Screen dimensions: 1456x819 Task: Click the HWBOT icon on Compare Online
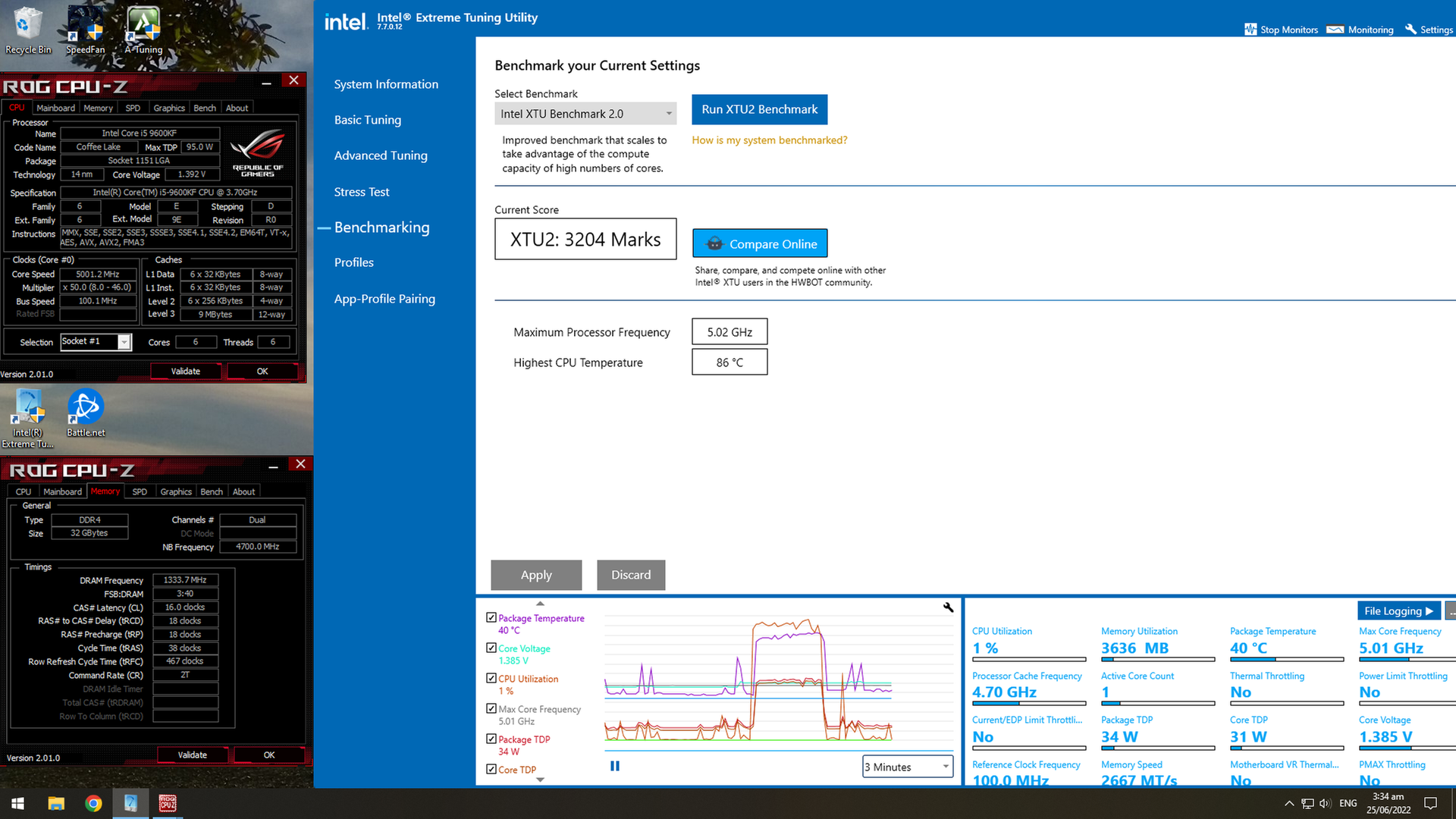pyautogui.click(x=714, y=243)
